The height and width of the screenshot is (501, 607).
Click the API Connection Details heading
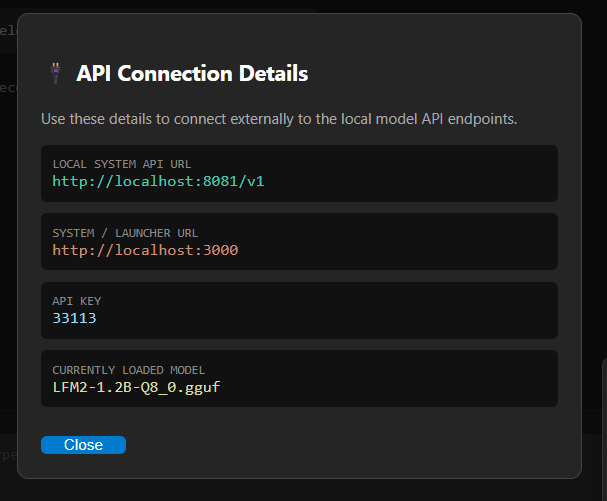point(192,74)
